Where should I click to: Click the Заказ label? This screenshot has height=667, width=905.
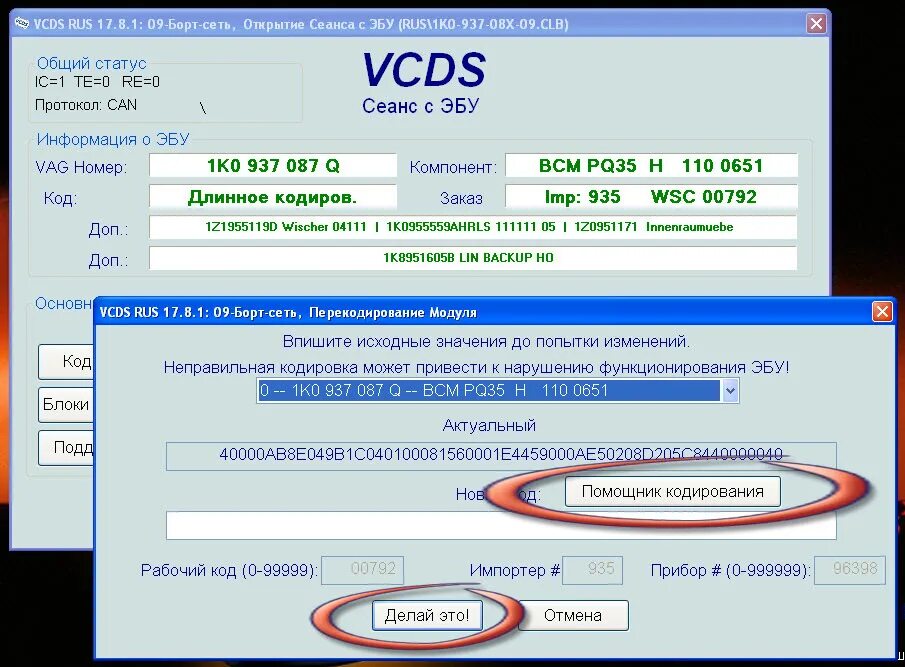coord(461,198)
